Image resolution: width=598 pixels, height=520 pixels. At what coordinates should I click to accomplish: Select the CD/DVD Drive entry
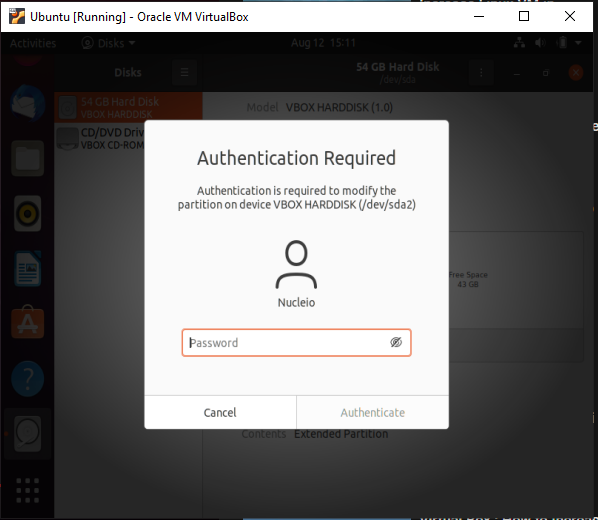click(x=100, y=138)
